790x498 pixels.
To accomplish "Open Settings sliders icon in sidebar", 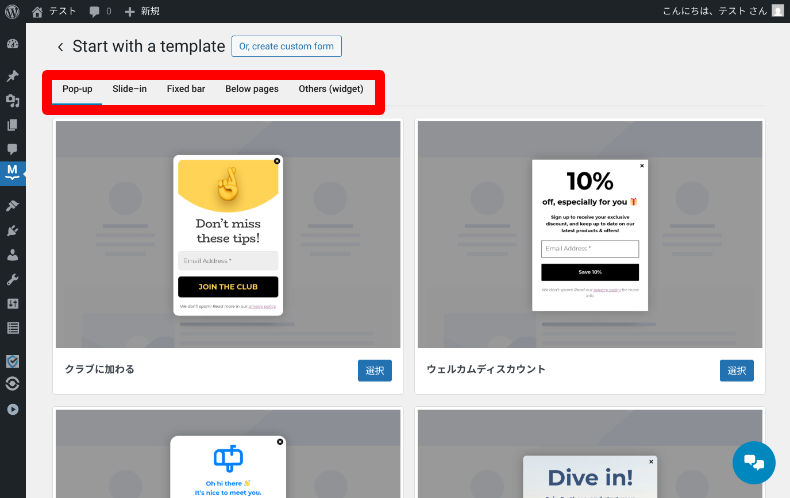I will pyautogui.click(x=13, y=304).
